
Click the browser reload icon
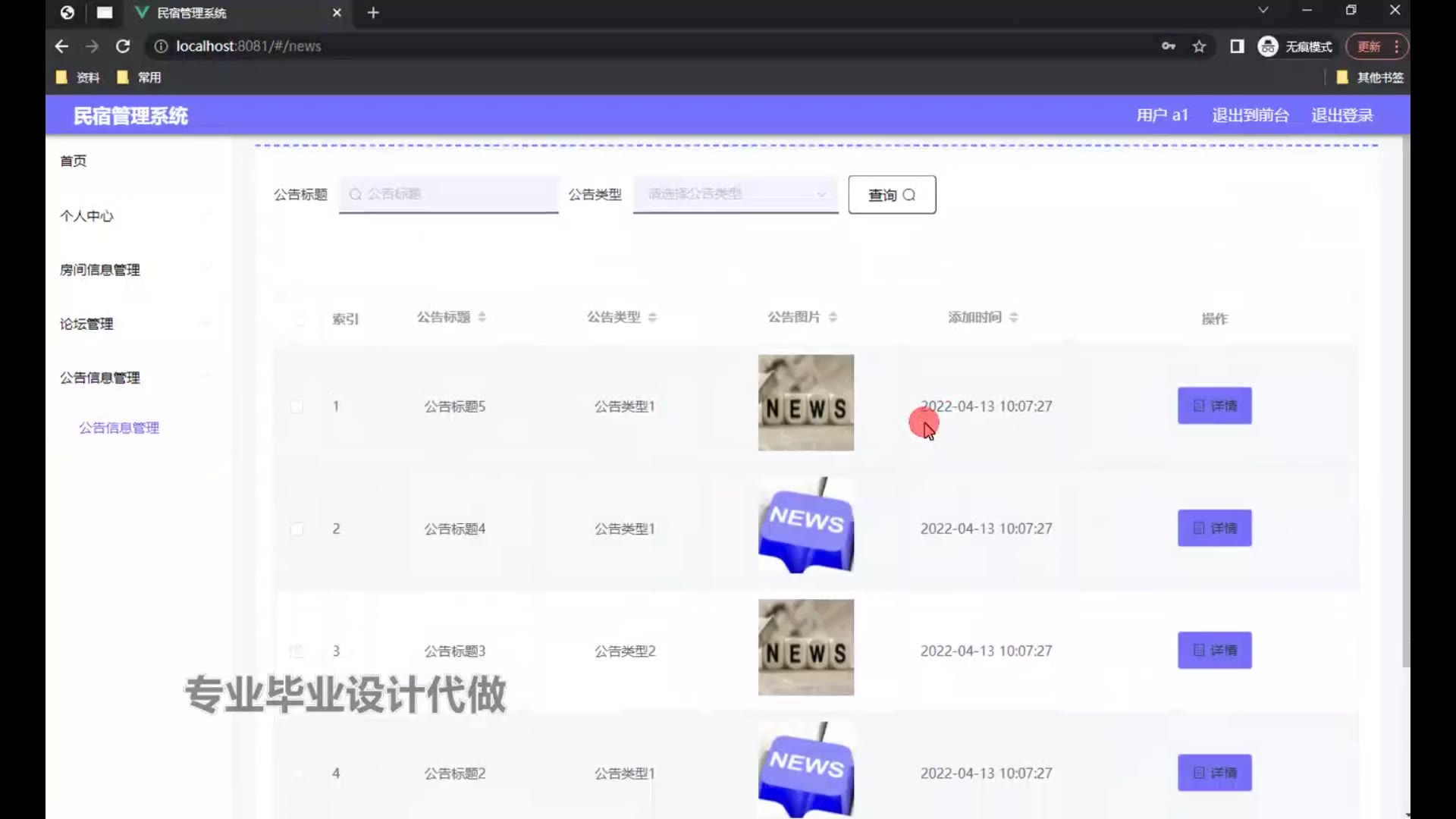point(123,46)
